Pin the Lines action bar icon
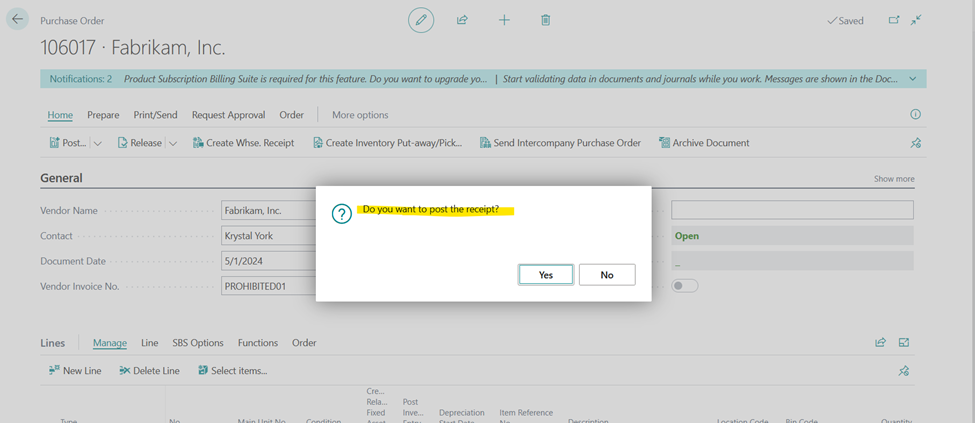This screenshot has width=975, height=423. 903,371
